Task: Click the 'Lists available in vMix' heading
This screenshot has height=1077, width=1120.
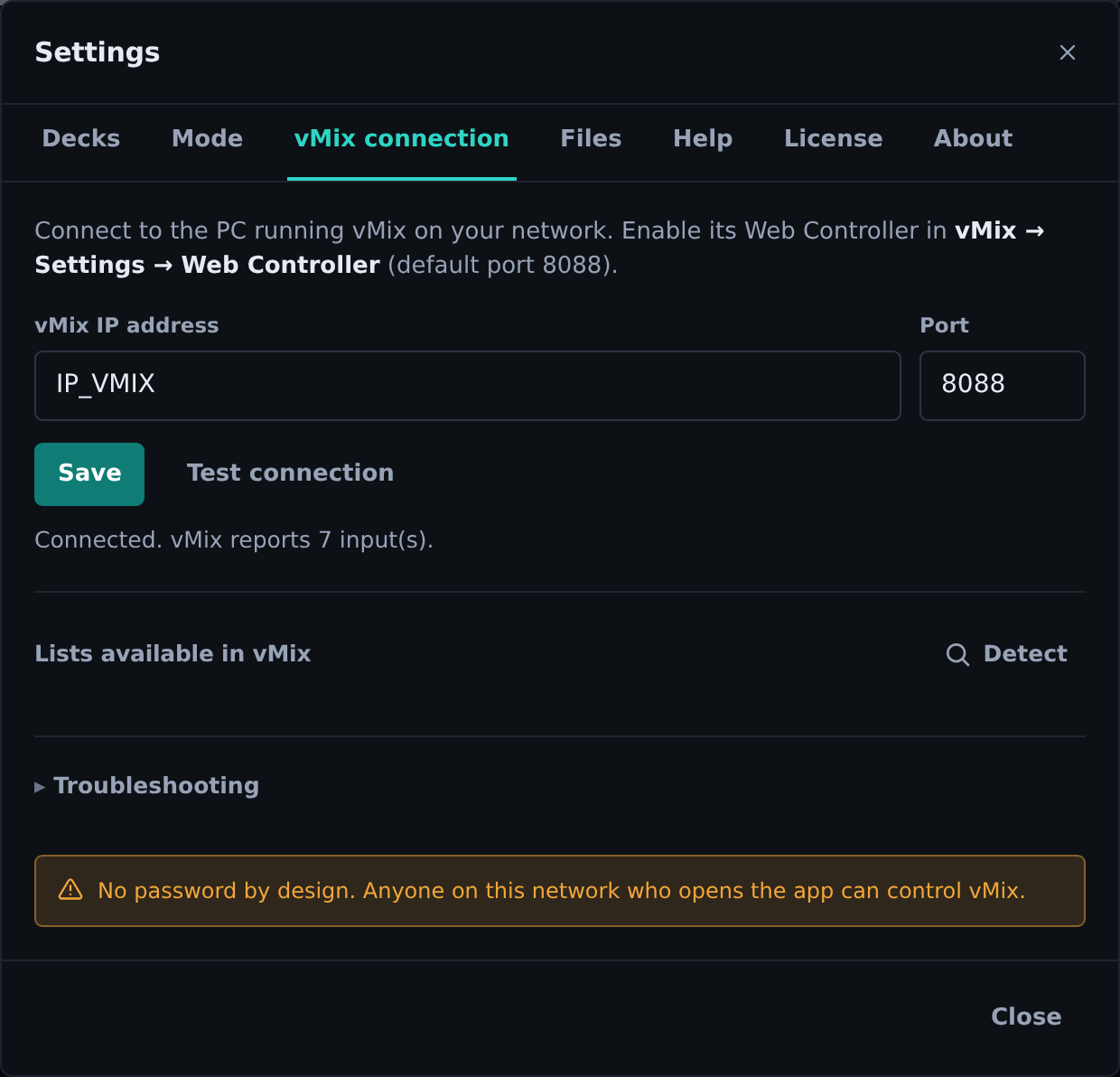Action: coord(173,653)
